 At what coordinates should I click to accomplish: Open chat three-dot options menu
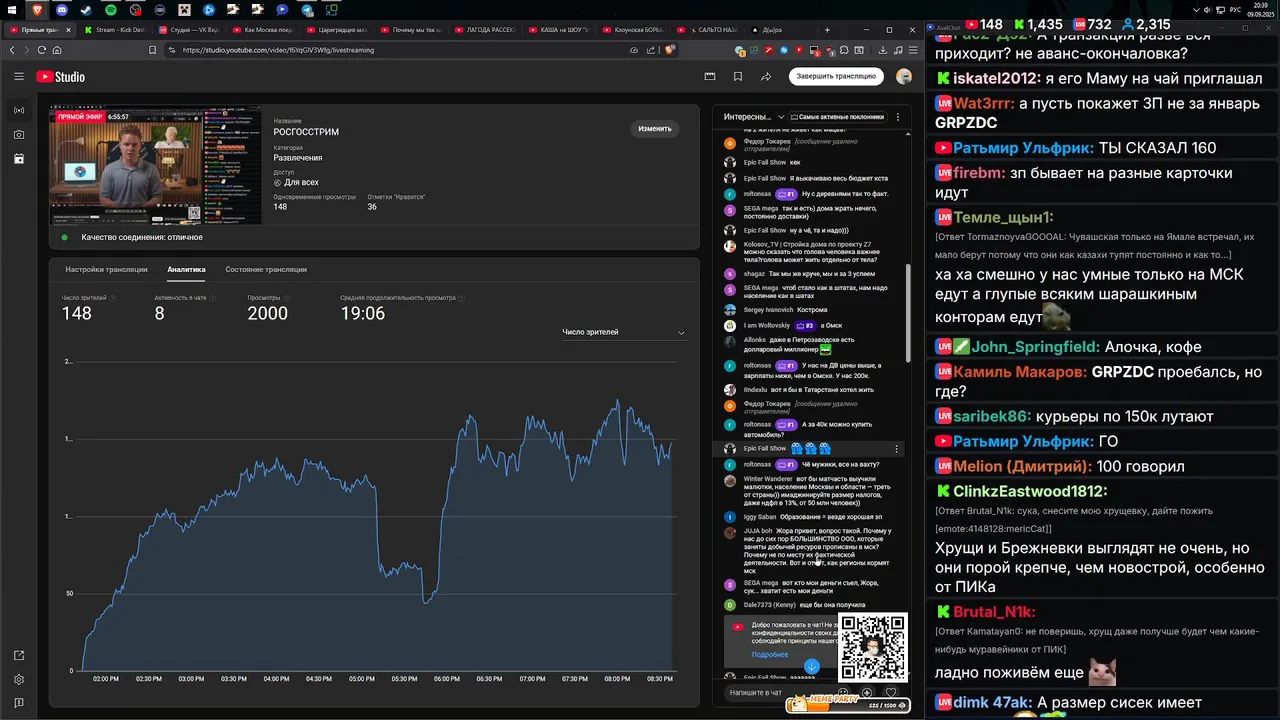897,117
